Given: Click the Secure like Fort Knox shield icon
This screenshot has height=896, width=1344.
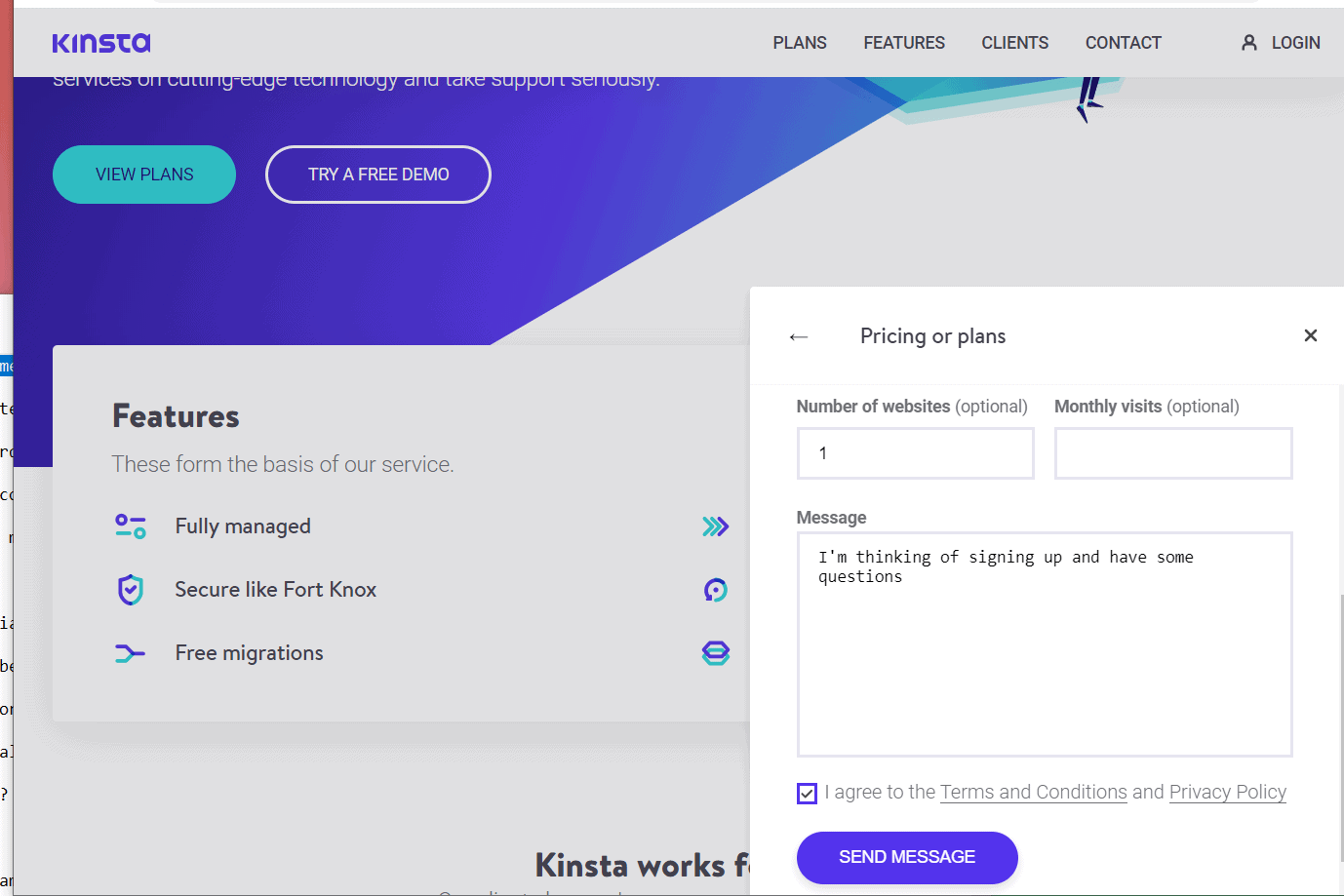Looking at the screenshot, I should point(131,590).
